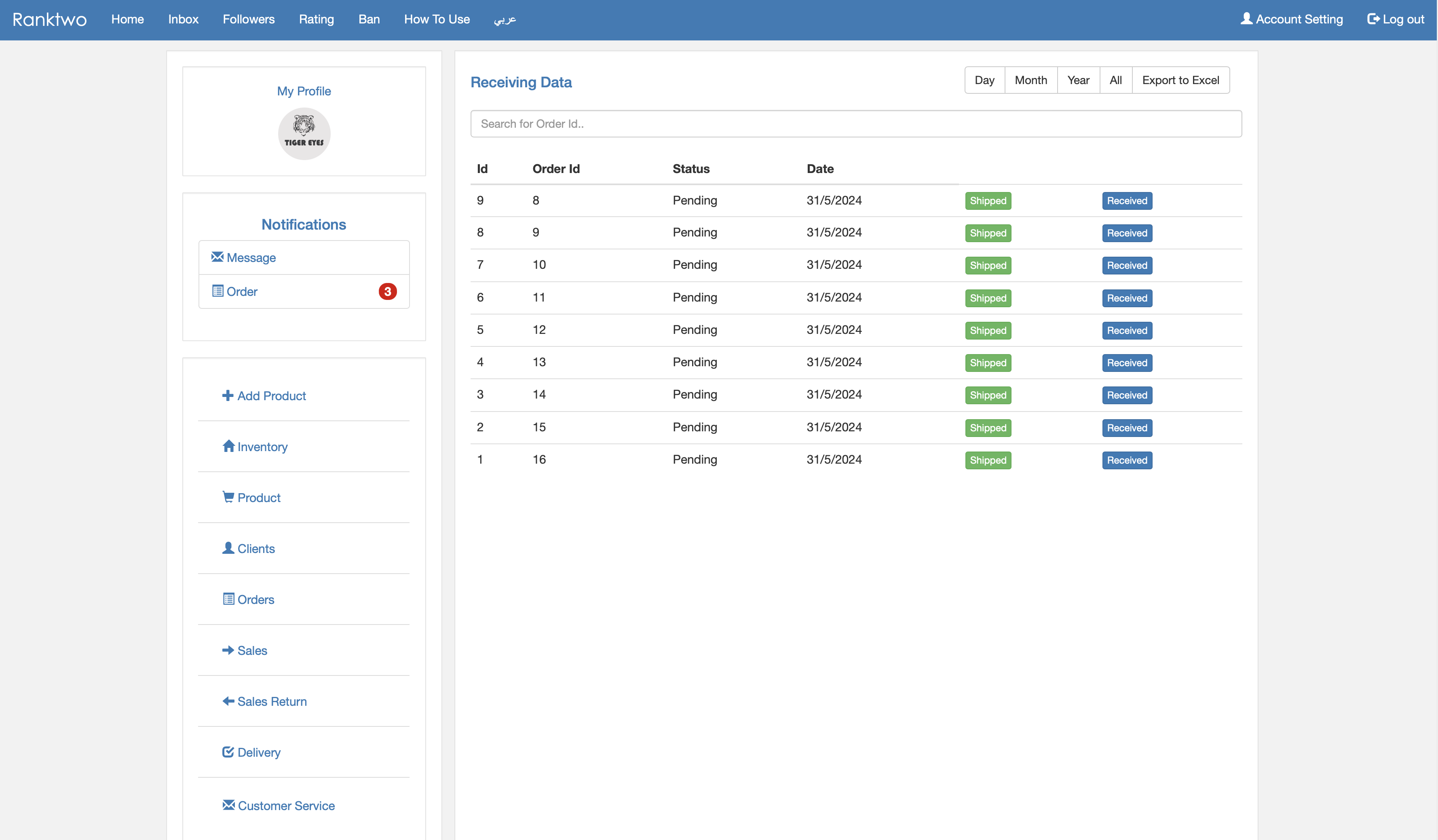Viewport: 1438px width, 840px height.
Task: Open the Followers nav item
Action: 249,19
